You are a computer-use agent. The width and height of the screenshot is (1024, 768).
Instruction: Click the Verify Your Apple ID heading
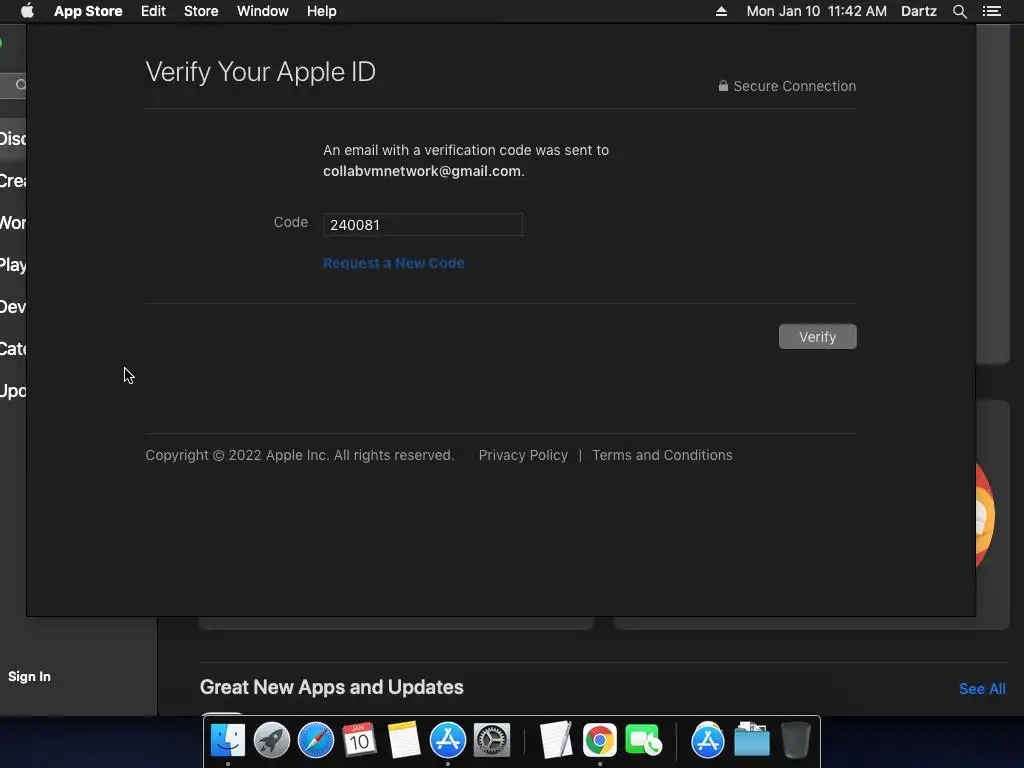pos(261,72)
